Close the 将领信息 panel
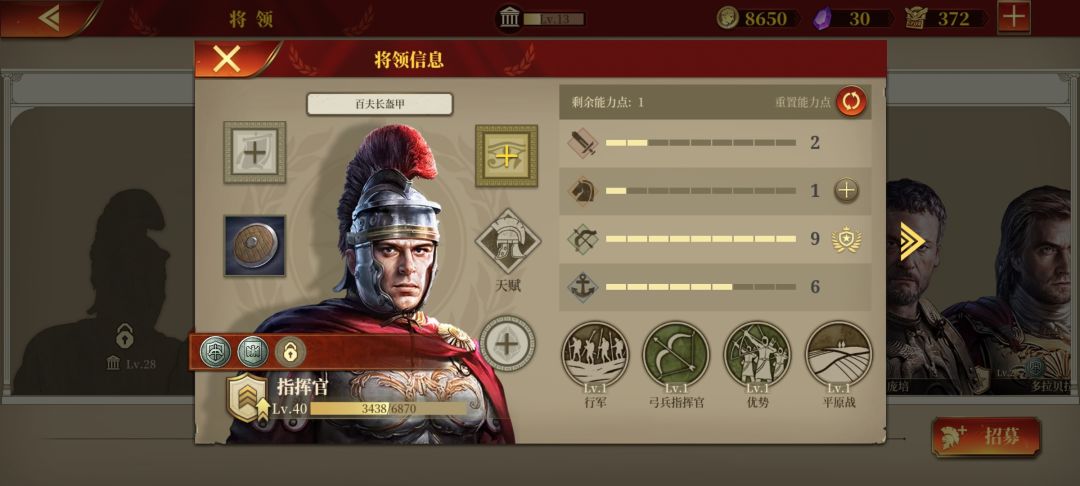The width and height of the screenshot is (1080, 486). [x=227, y=59]
